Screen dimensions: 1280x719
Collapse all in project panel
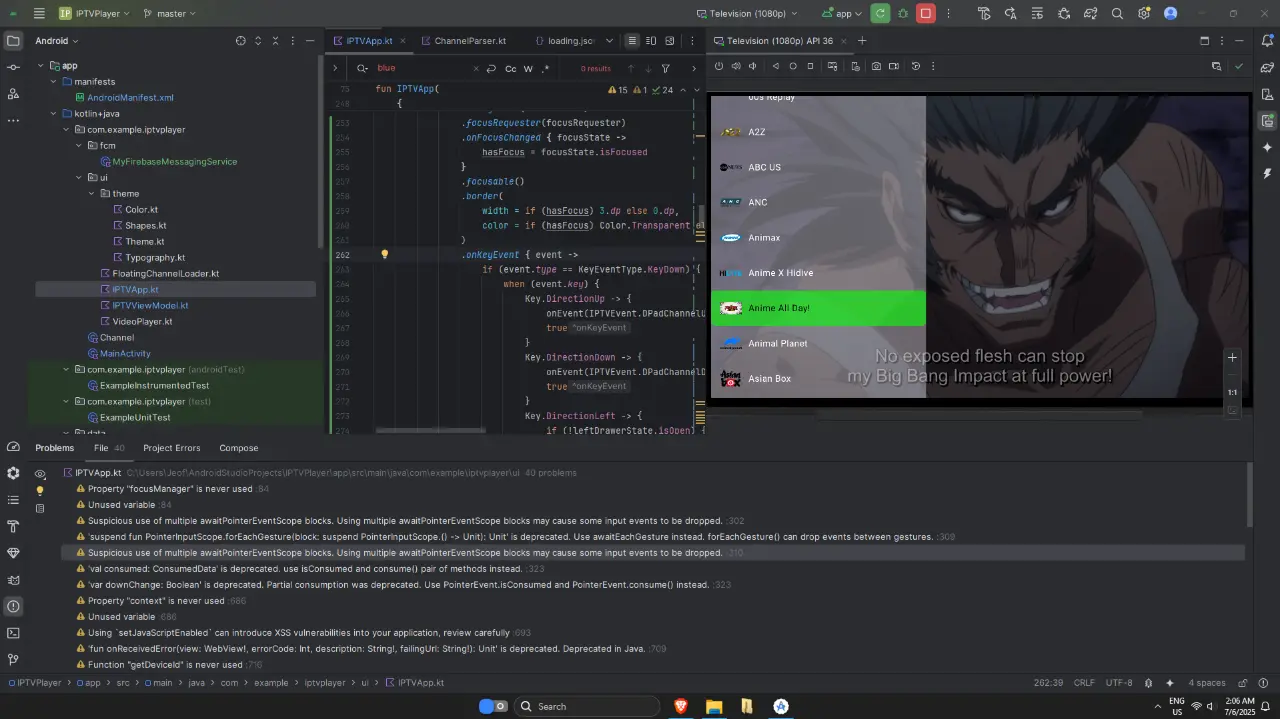(275, 41)
